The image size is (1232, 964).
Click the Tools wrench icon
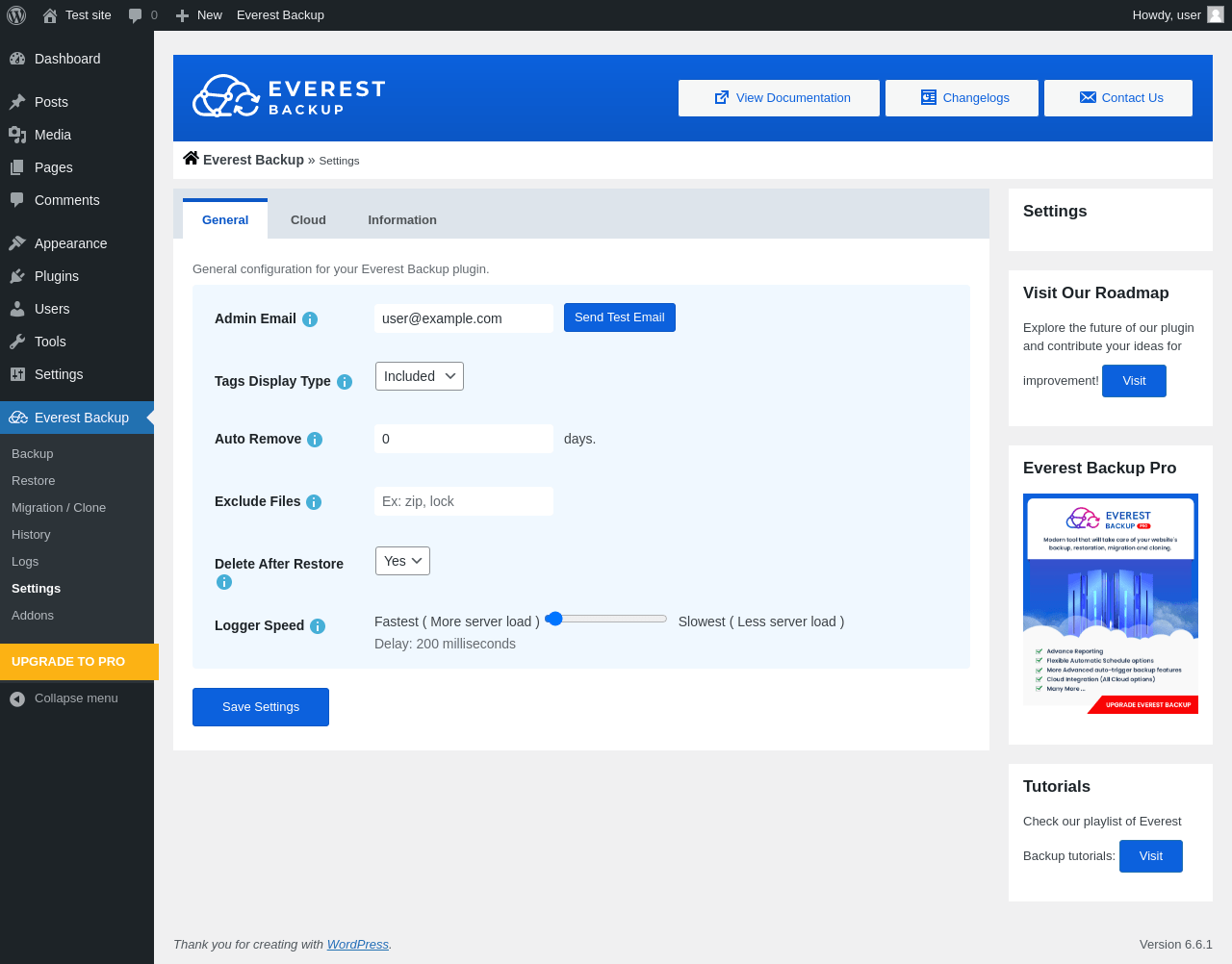pos(17,342)
